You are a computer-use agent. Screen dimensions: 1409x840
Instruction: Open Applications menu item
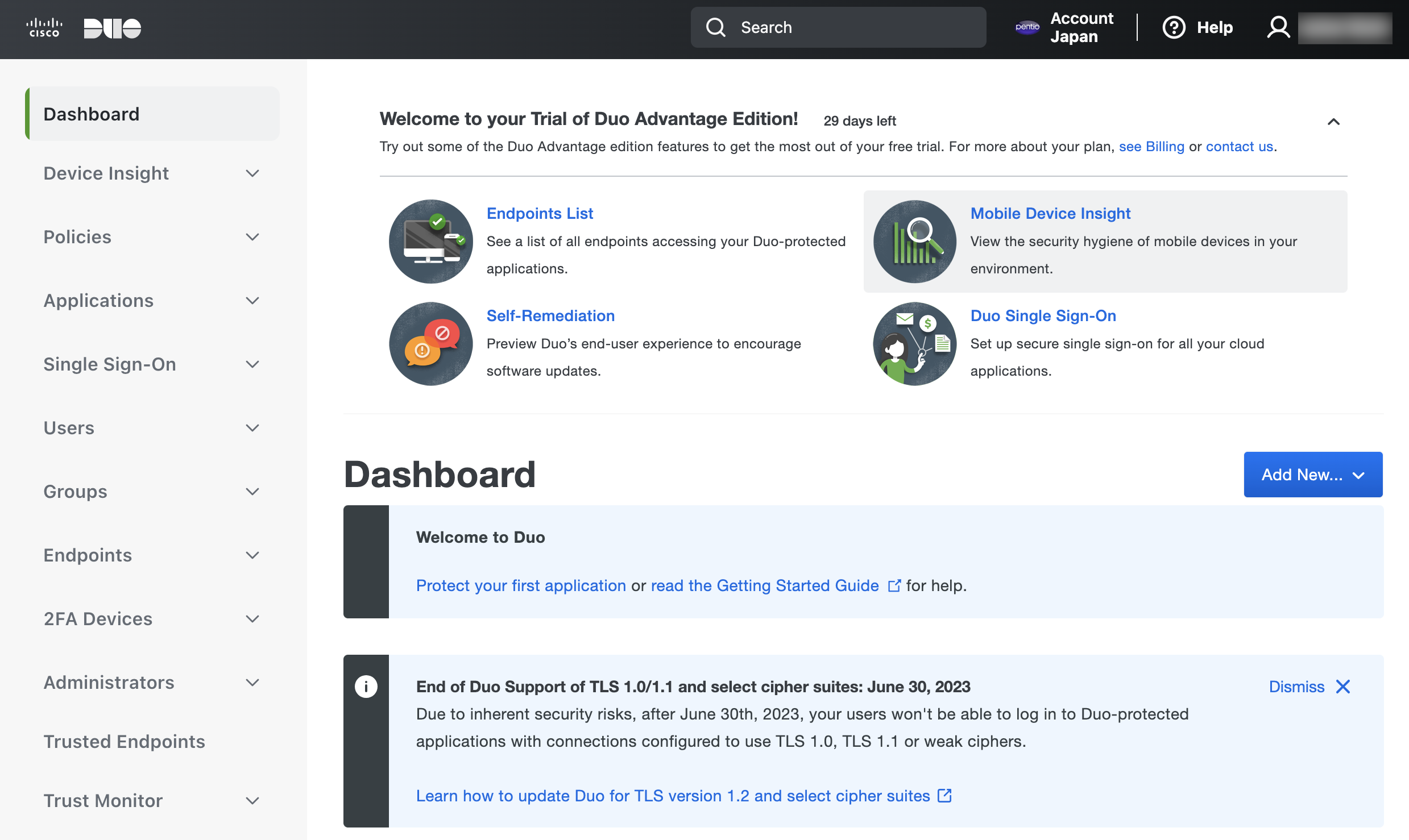[98, 301]
